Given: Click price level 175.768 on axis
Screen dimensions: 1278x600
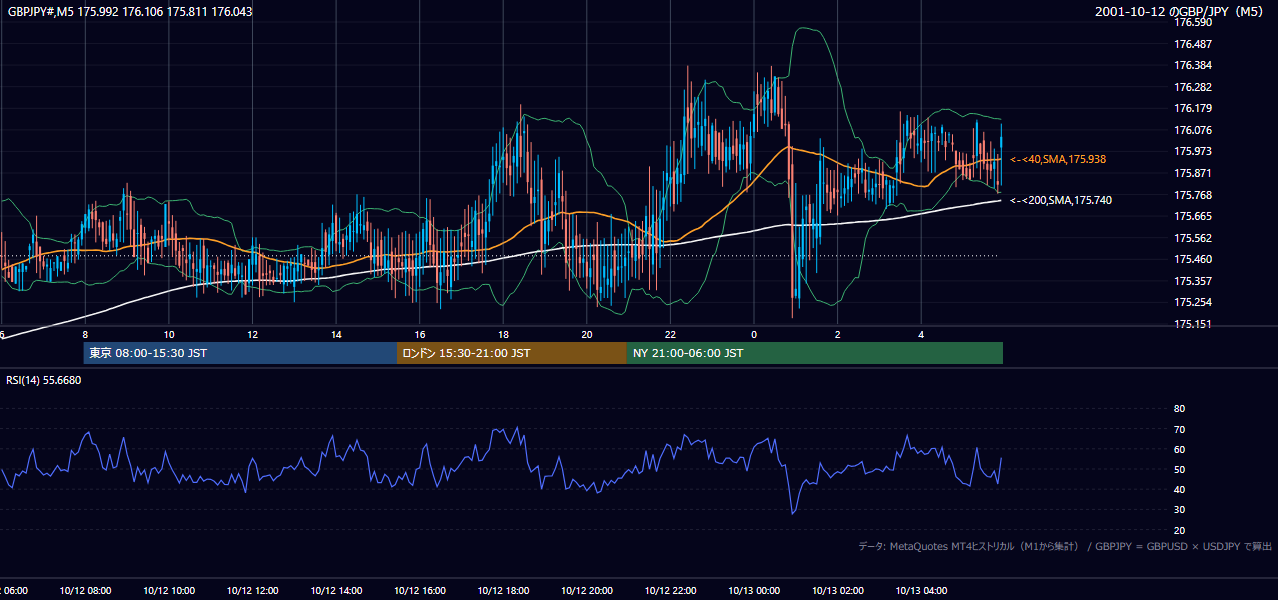Looking at the screenshot, I should (1192, 195).
